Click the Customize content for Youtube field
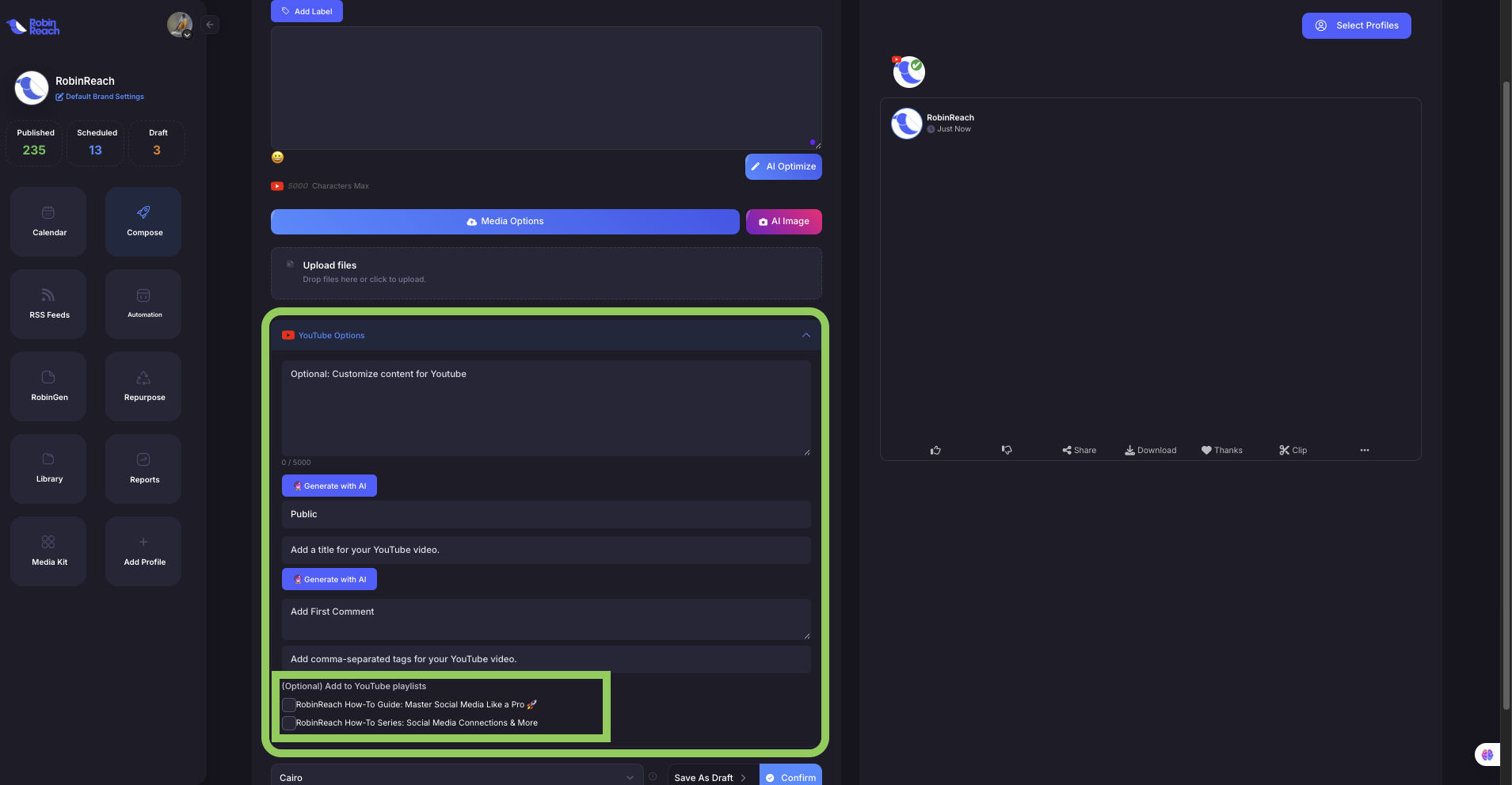This screenshot has height=785, width=1512. coord(546,408)
